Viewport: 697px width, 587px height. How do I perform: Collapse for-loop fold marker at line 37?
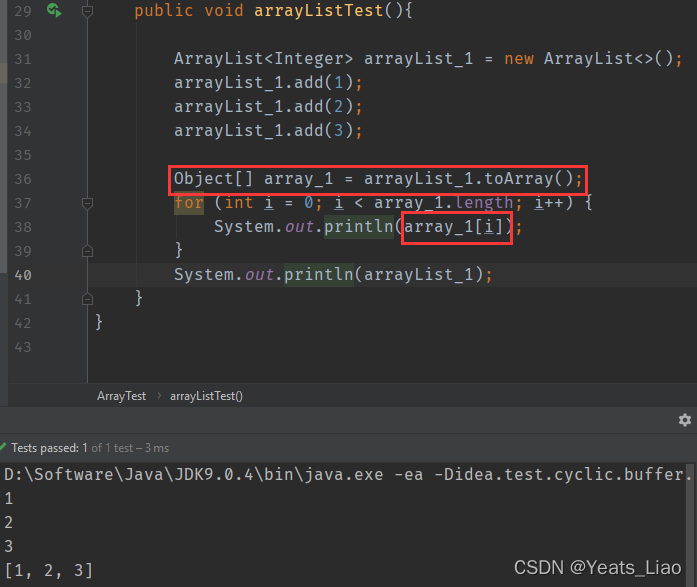coord(87,204)
